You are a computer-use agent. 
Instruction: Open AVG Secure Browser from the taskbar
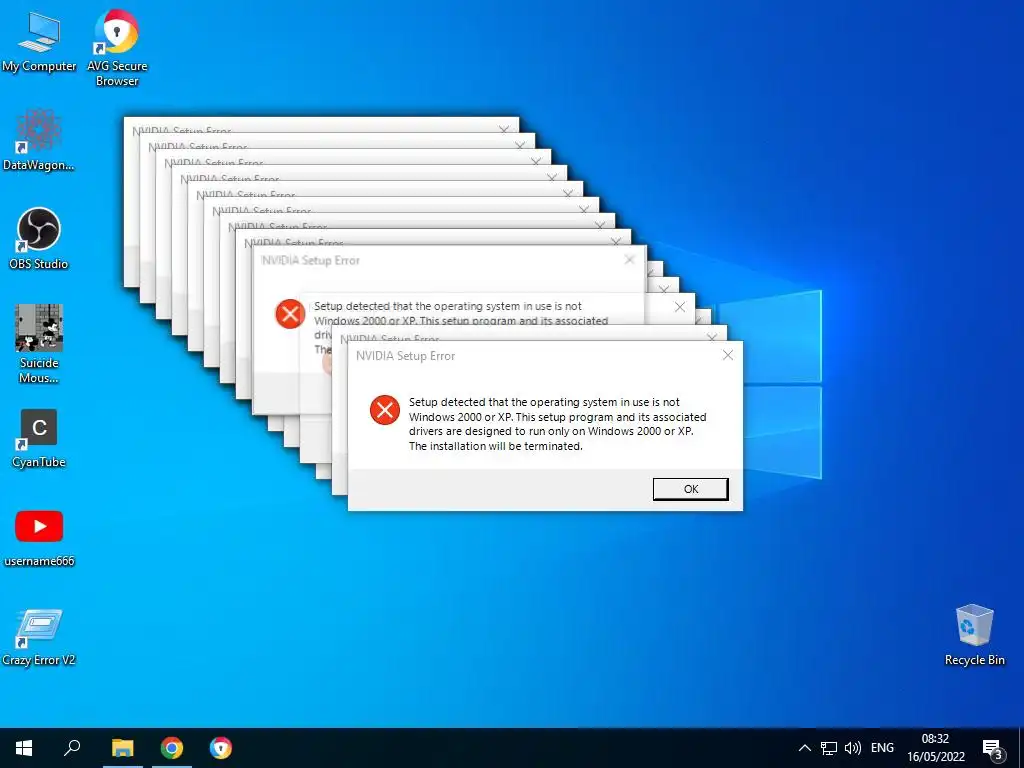[x=221, y=748]
